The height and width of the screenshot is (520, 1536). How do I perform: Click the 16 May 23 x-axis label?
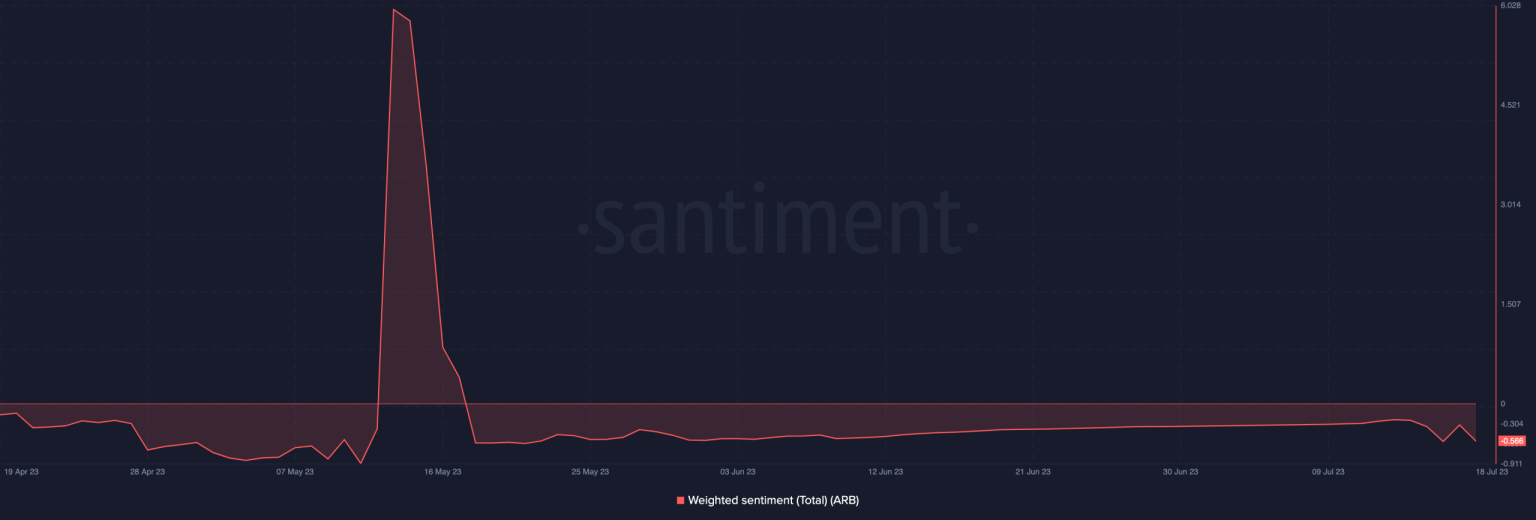(x=442, y=471)
